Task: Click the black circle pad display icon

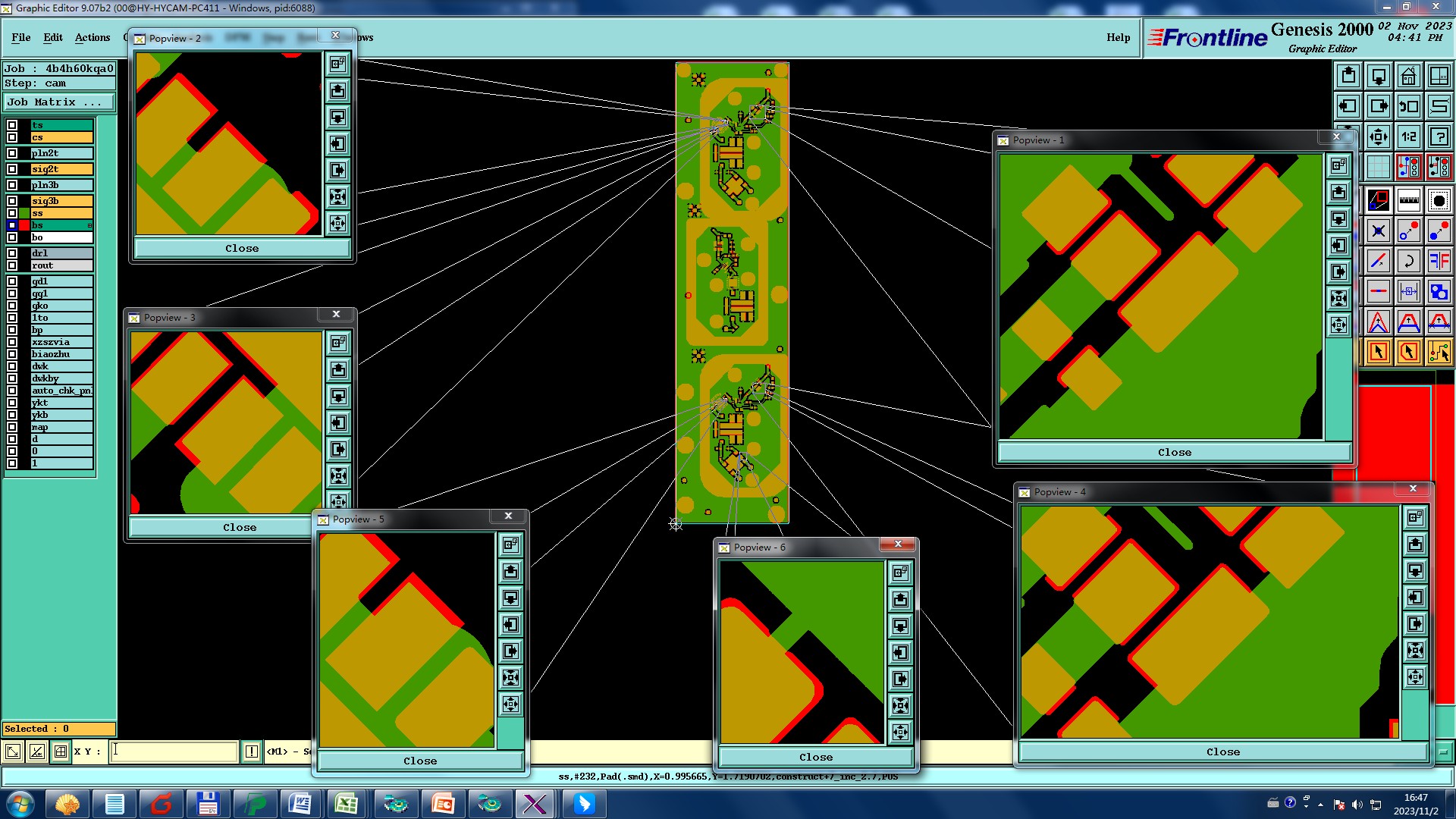Action: tap(1439, 200)
